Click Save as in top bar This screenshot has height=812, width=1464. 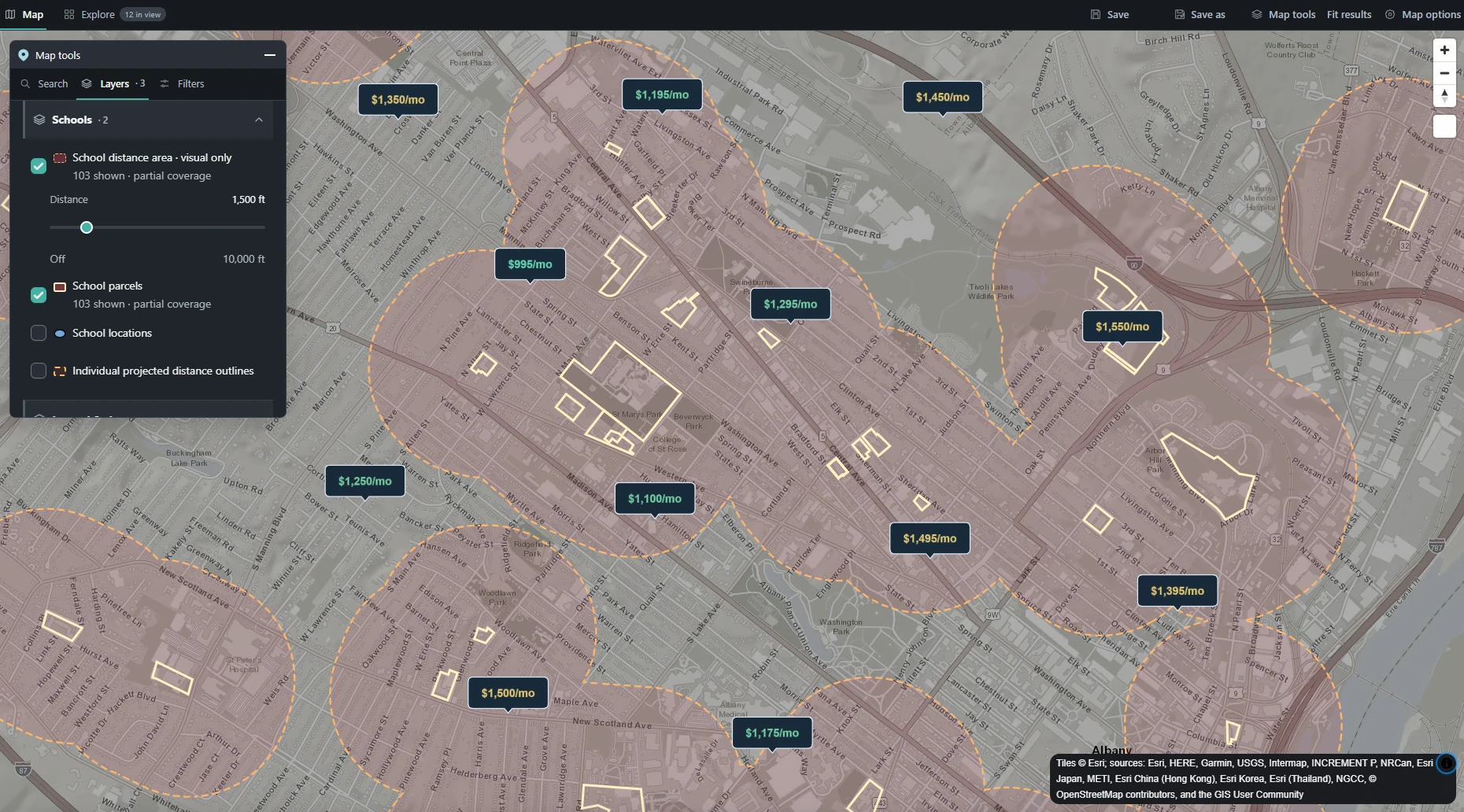point(1200,14)
